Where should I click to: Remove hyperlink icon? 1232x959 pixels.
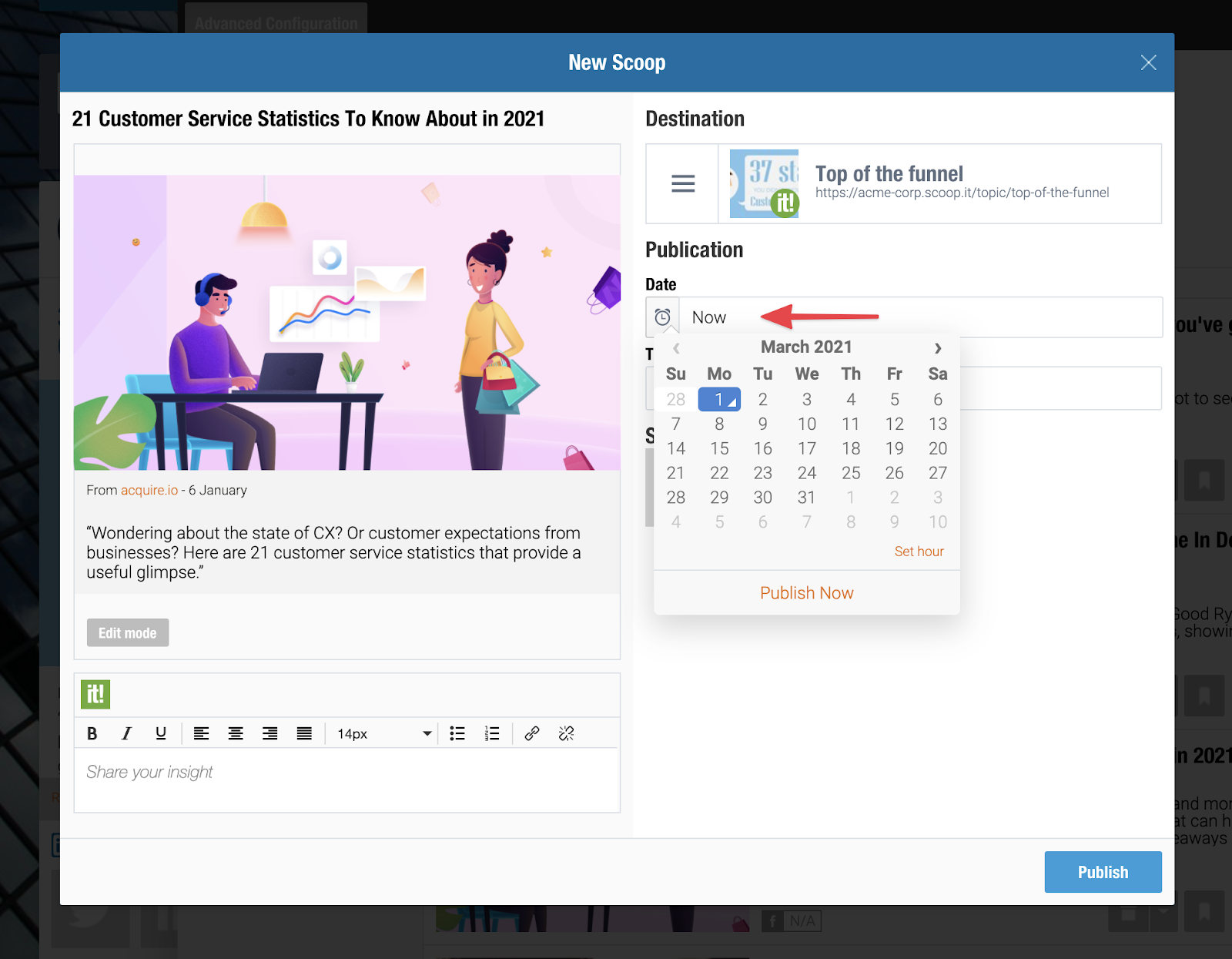click(x=567, y=733)
